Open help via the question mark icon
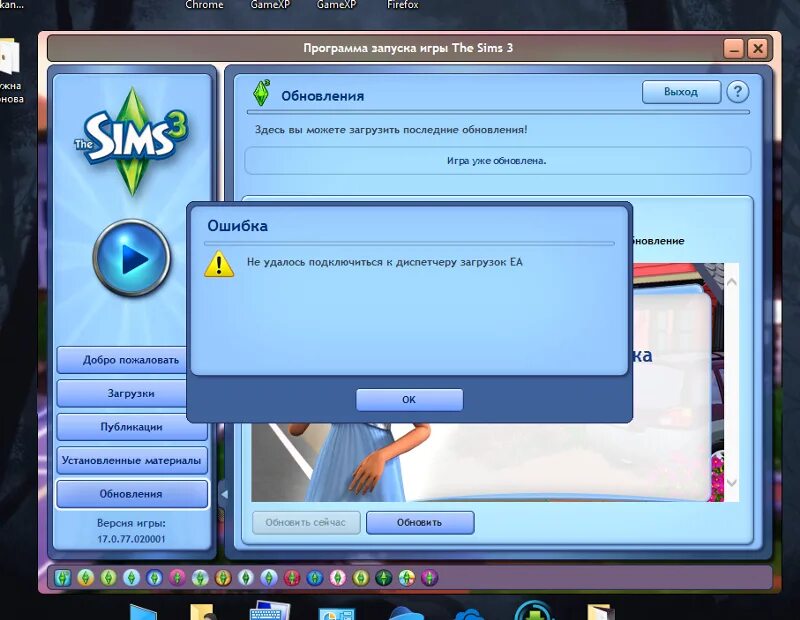The width and height of the screenshot is (800, 620). (x=738, y=92)
